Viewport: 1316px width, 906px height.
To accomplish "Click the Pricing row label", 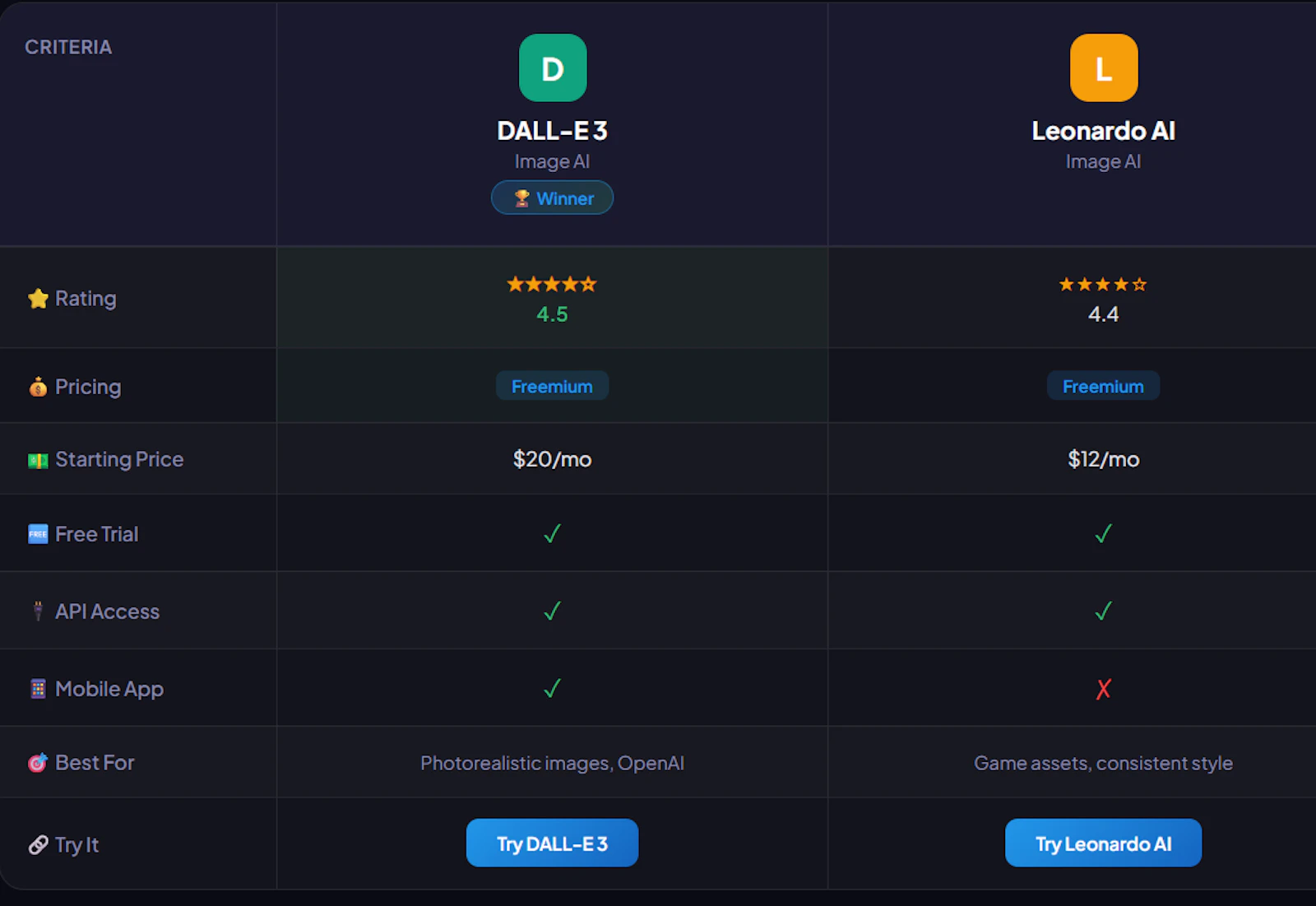I will (x=88, y=386).
